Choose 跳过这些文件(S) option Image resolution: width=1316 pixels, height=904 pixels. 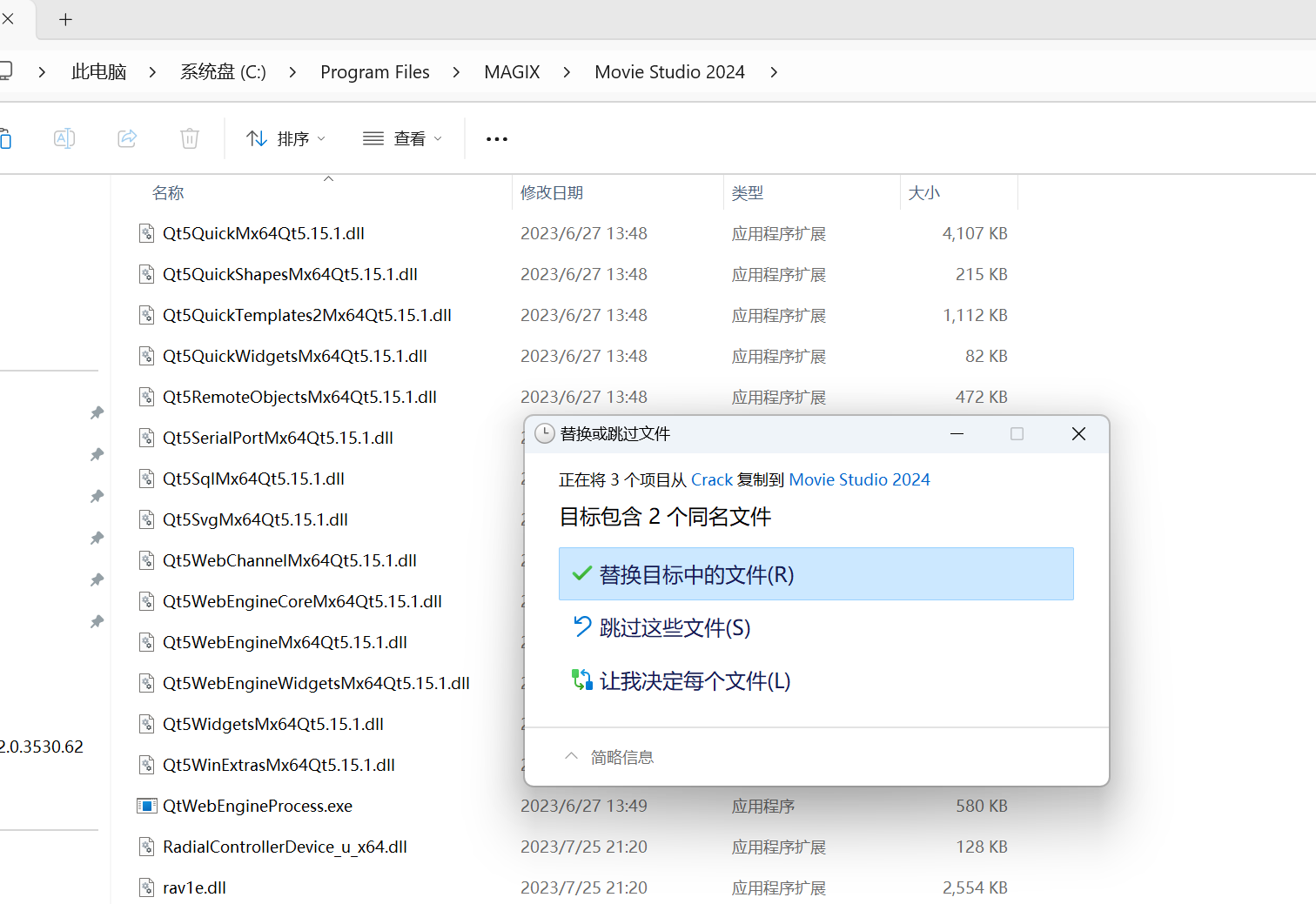(675, 627)
